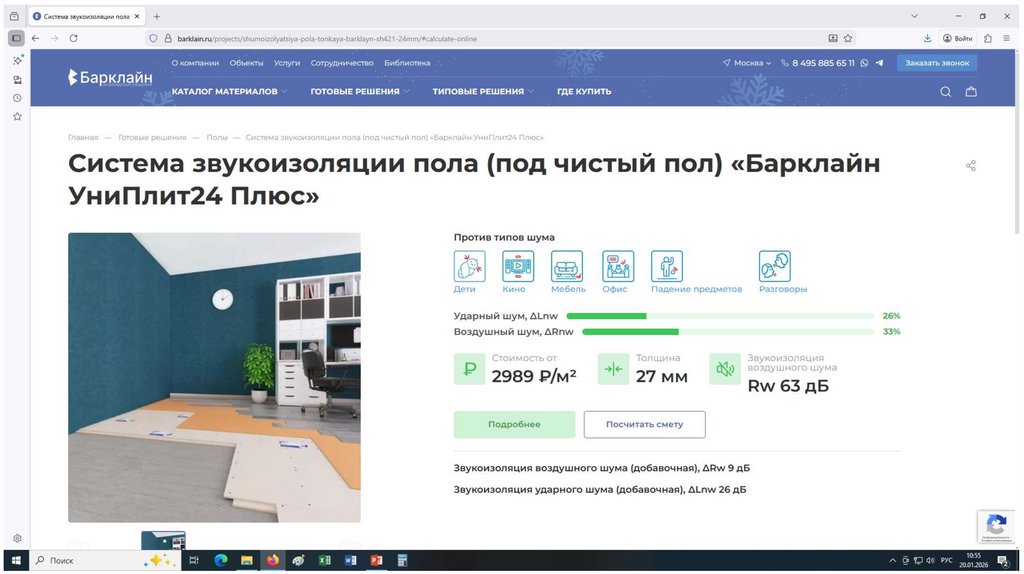
Task: Click the Ударный шум ΔLnw progress bar
Action: [720, 316]
